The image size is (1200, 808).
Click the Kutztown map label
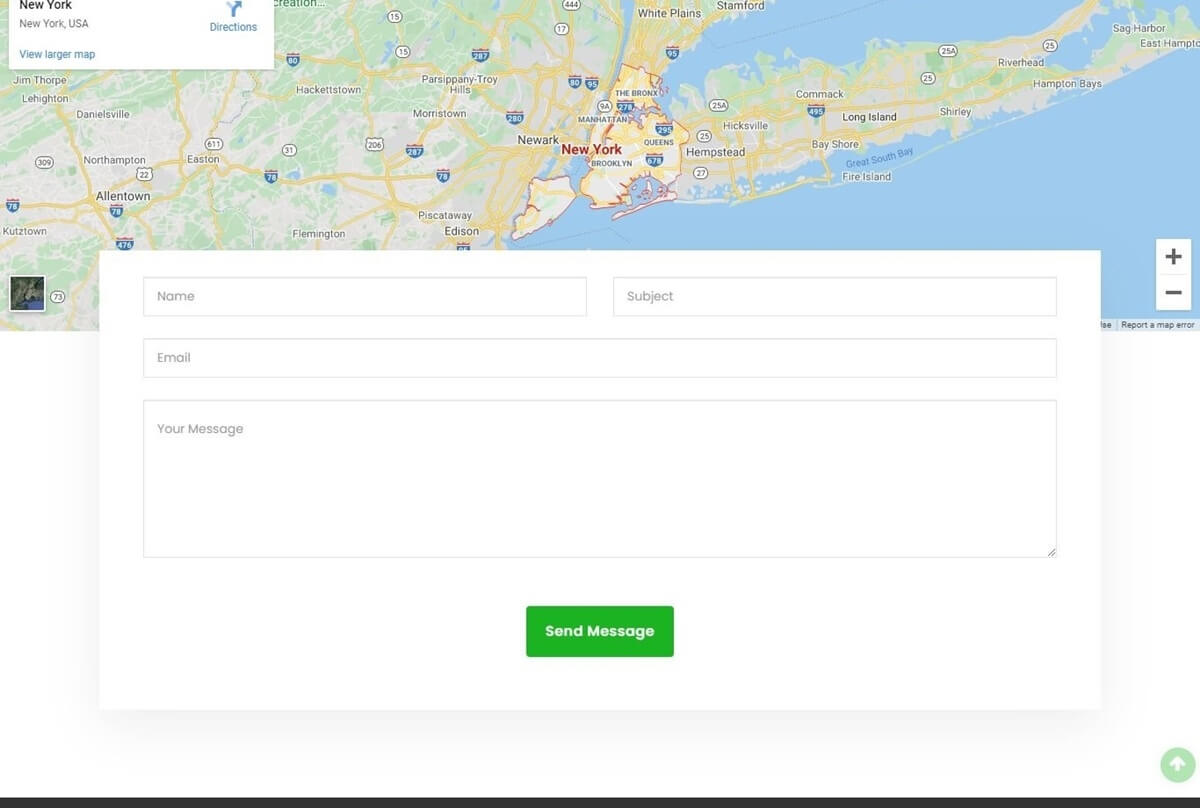pyautogui.click(x=25, y=231)
